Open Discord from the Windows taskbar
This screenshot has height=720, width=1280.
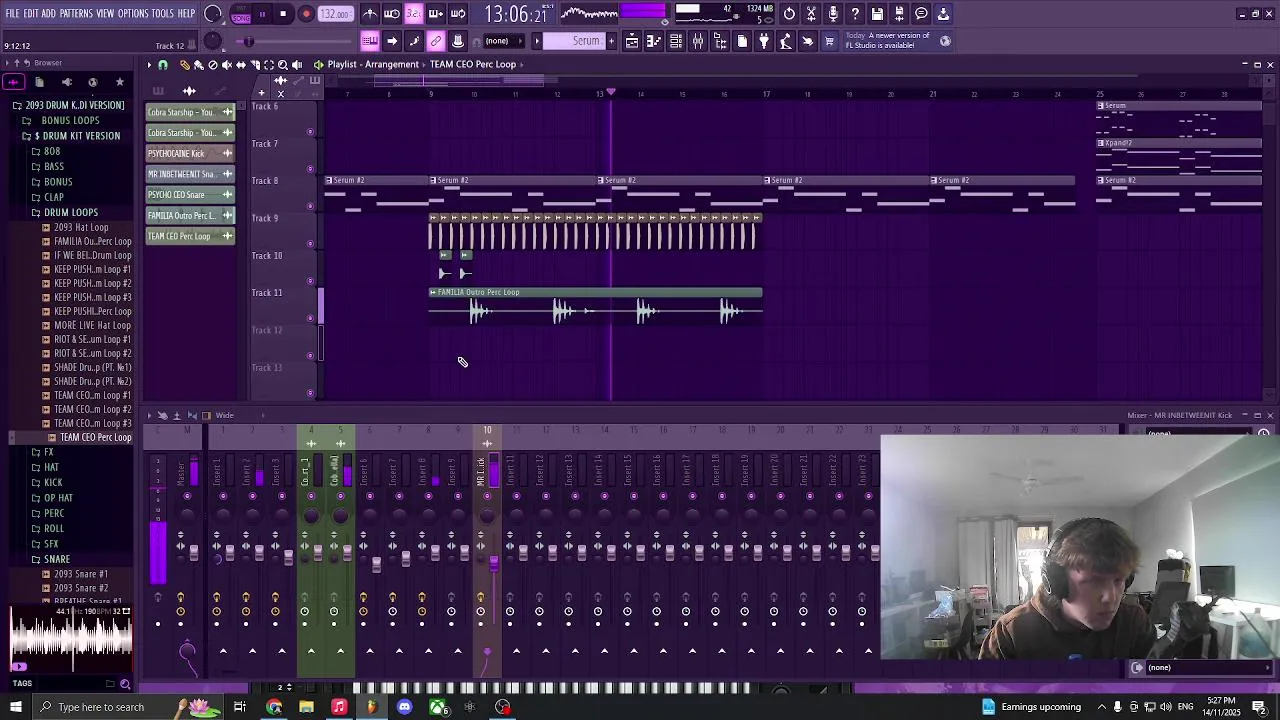click(x=404, y=707)
